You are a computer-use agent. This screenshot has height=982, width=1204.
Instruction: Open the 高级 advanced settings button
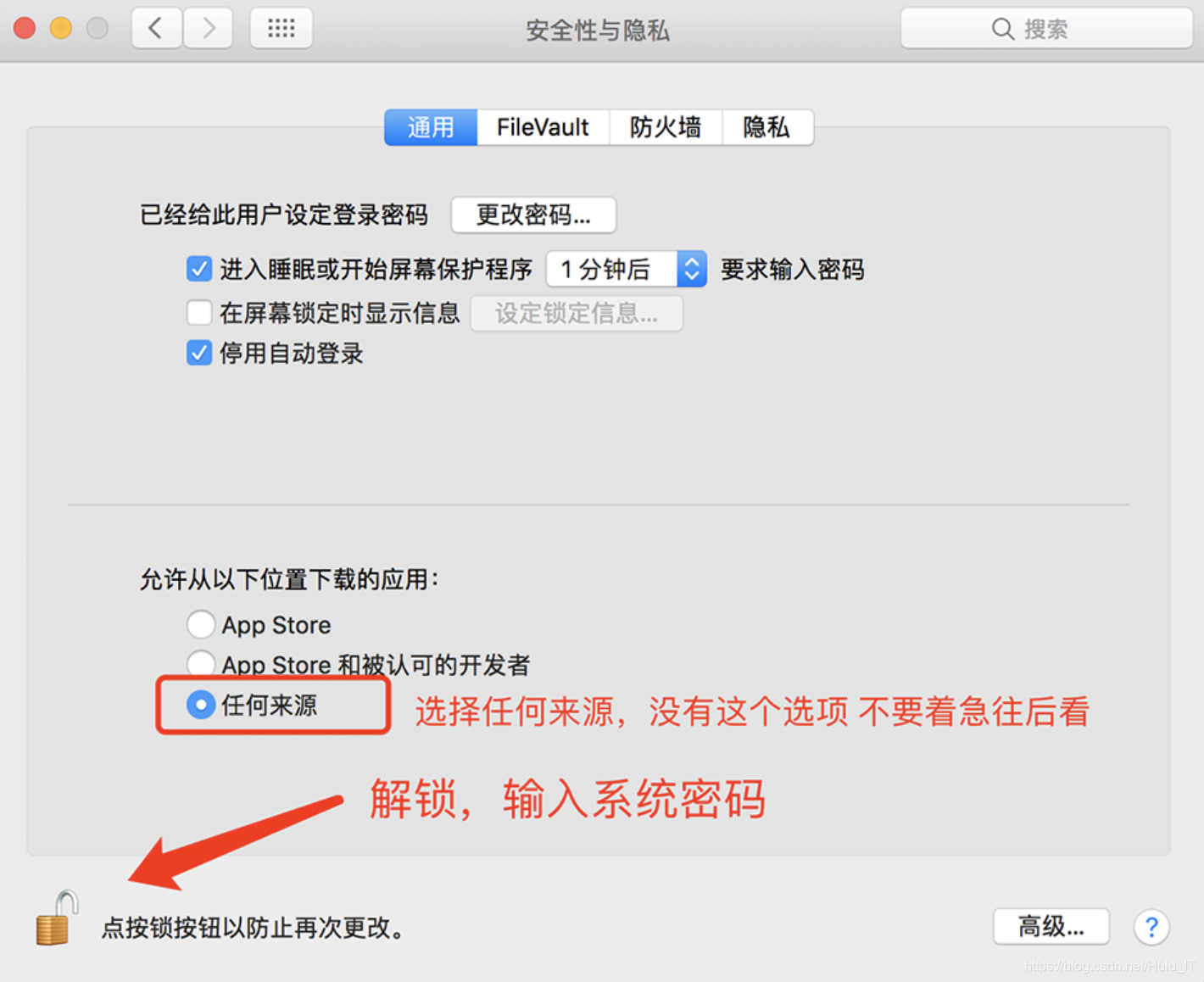point(1051,927)
